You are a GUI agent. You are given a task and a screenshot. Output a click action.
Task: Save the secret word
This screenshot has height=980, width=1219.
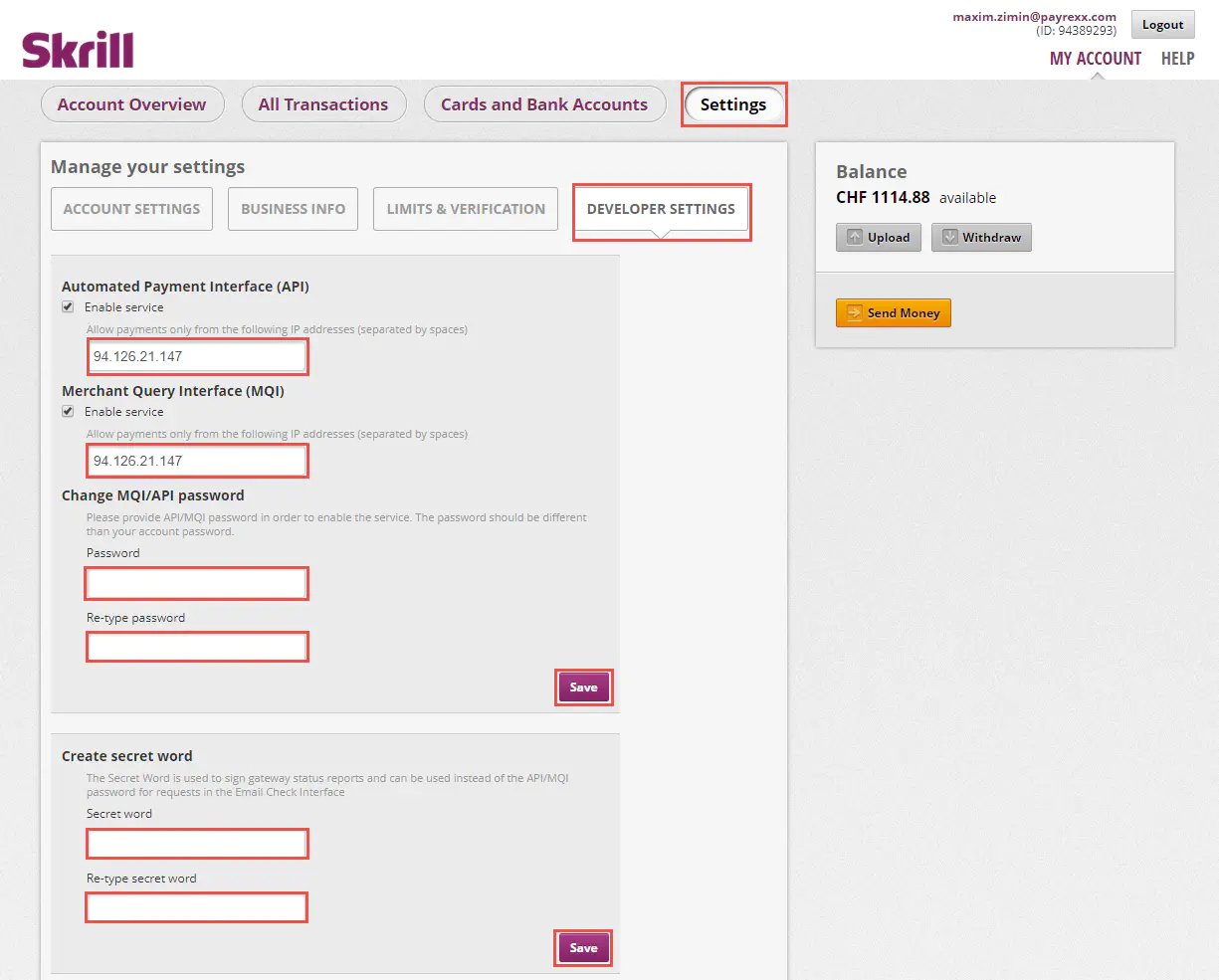[x=583, y=948]
